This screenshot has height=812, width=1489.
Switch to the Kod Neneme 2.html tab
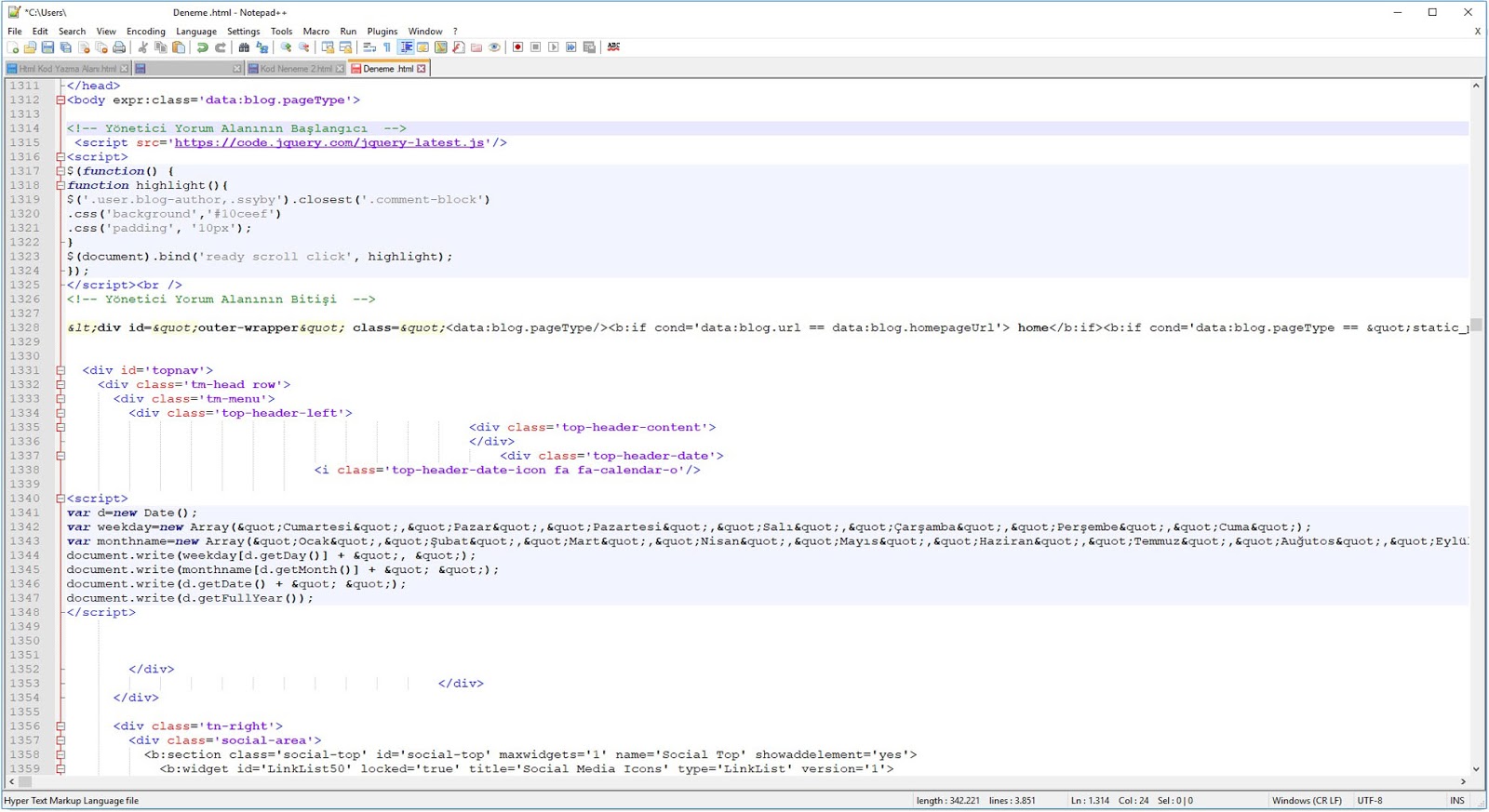[x=296, y=69]
